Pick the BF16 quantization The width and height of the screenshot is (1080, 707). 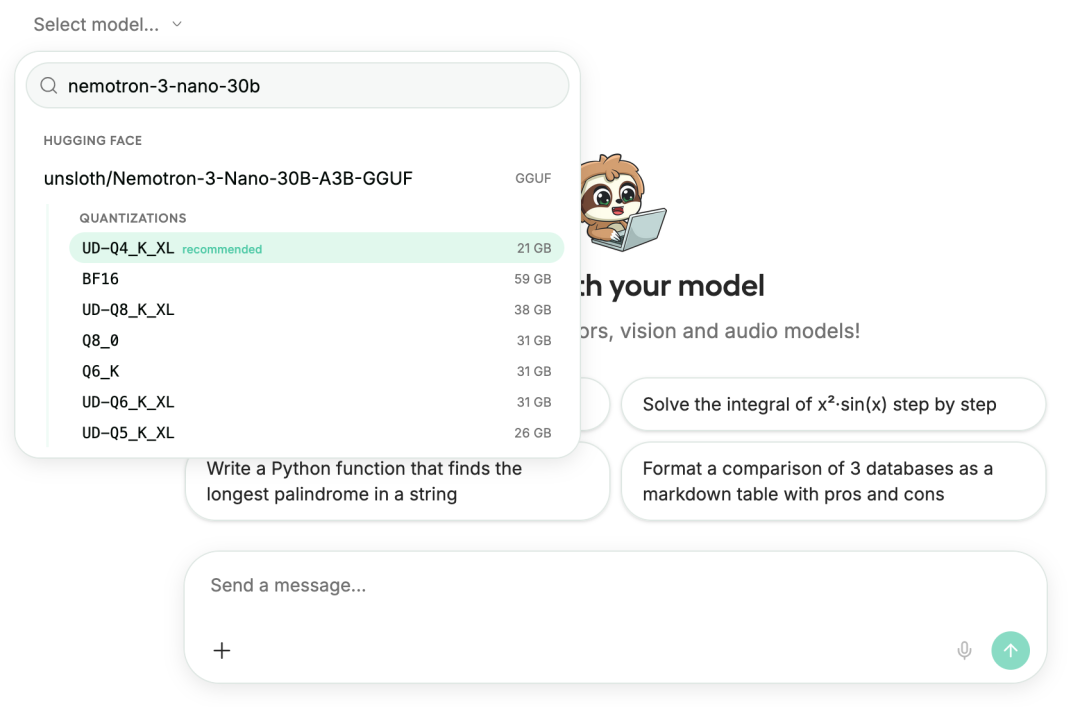tap(316, 279)
